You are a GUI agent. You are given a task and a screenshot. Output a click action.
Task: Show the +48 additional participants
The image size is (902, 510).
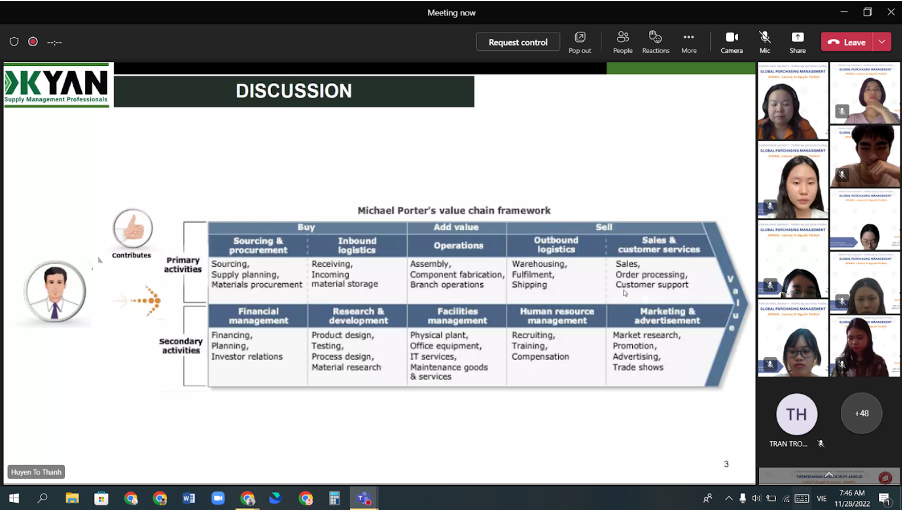tap(861, 413)
